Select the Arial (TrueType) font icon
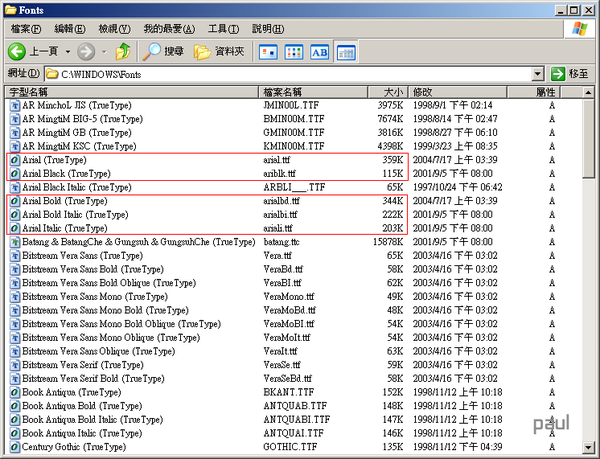Image resolution: width=600 pixels, height=459 pixels. coord(15,160)
